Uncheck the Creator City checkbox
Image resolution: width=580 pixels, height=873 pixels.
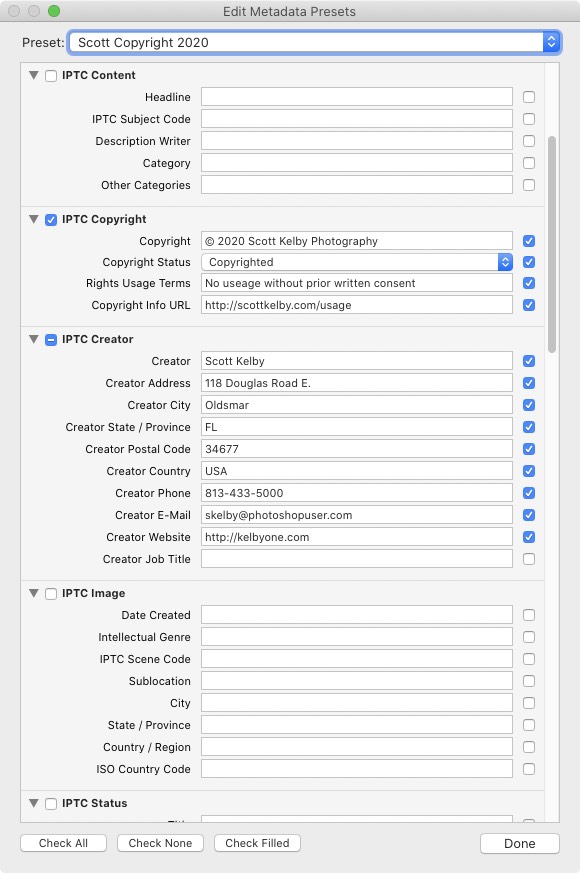[529, 405]
